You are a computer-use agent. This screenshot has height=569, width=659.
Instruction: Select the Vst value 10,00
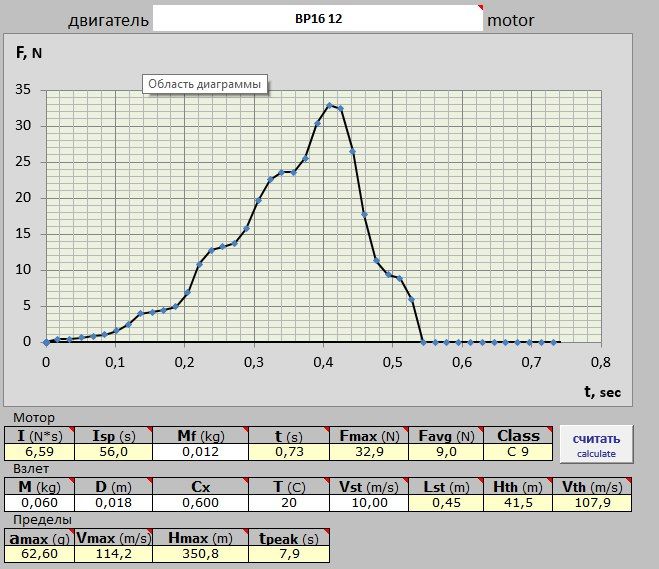tap(369, 503)
